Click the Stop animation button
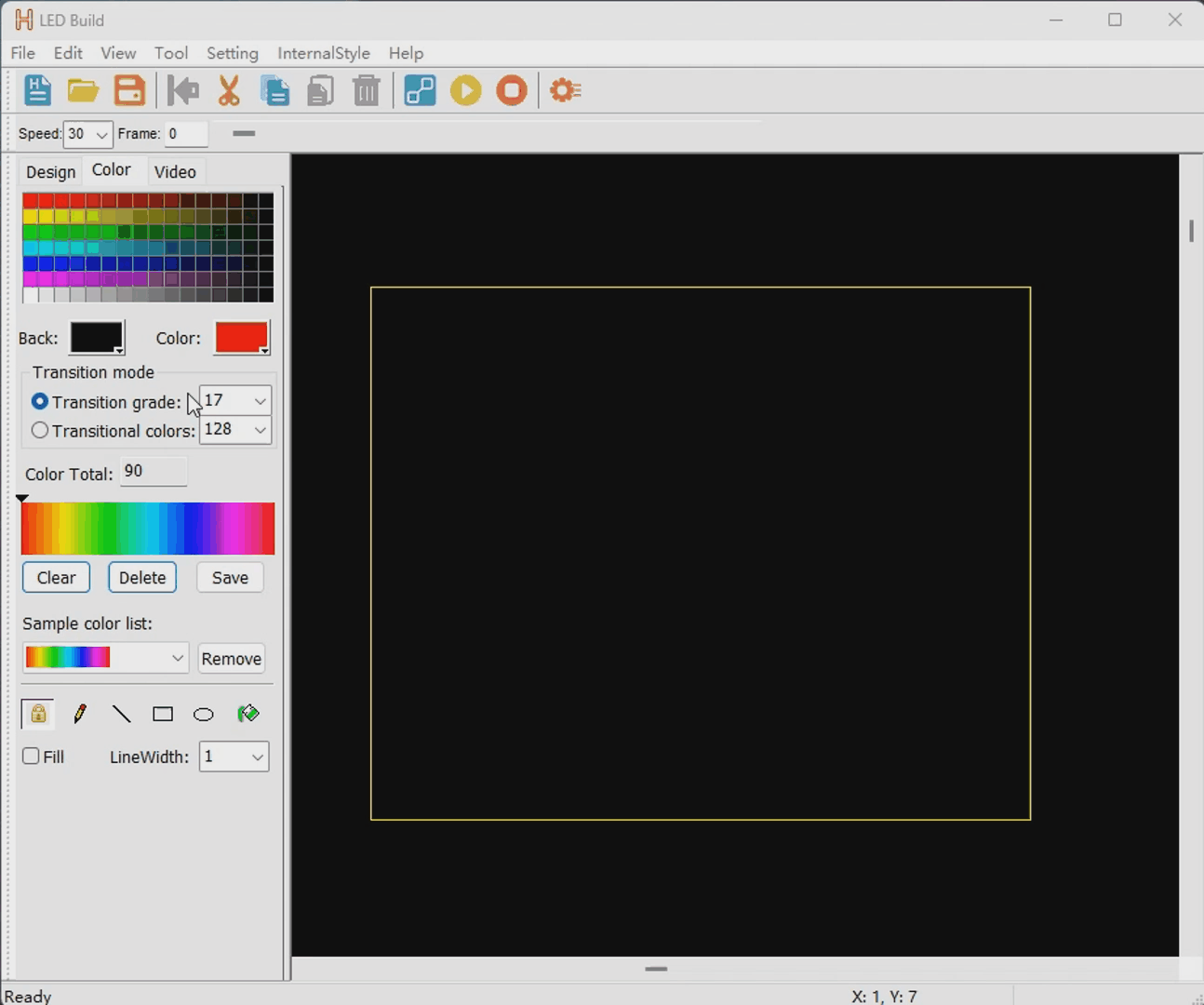The height and width of the screenshot is (1005, 1204). 511,89
